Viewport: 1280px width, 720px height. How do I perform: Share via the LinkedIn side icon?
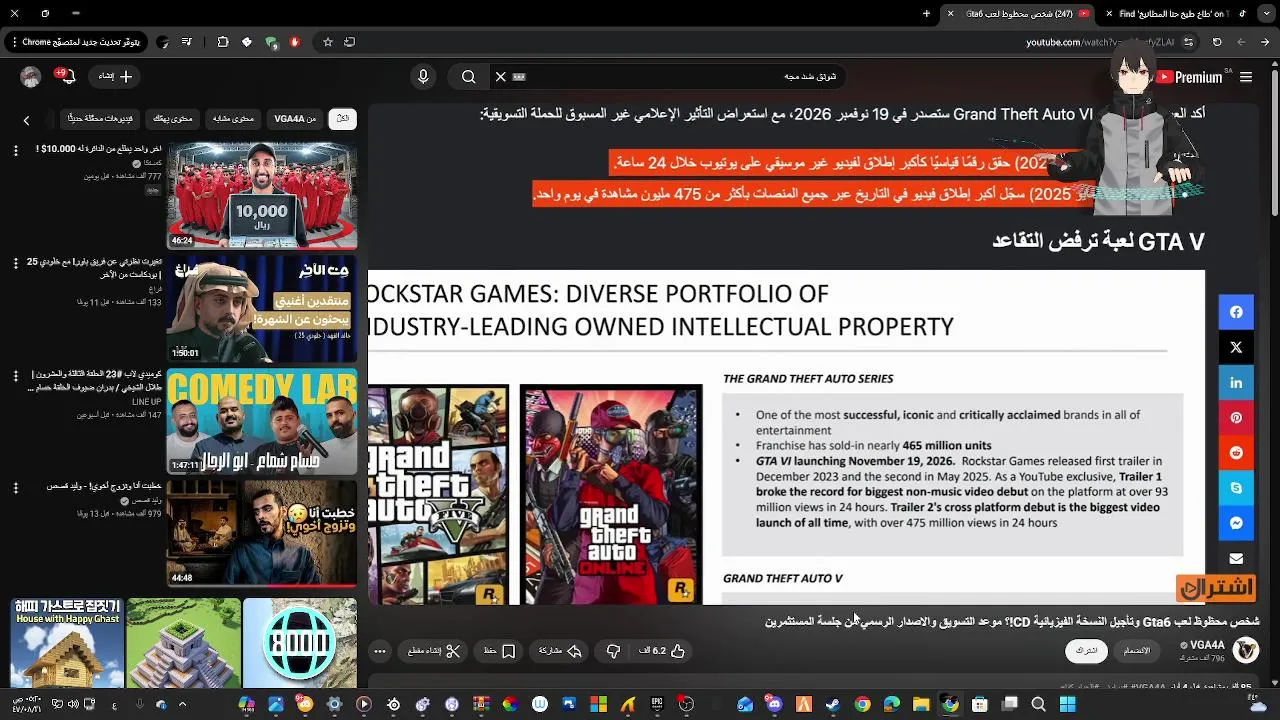(1236, 383)
